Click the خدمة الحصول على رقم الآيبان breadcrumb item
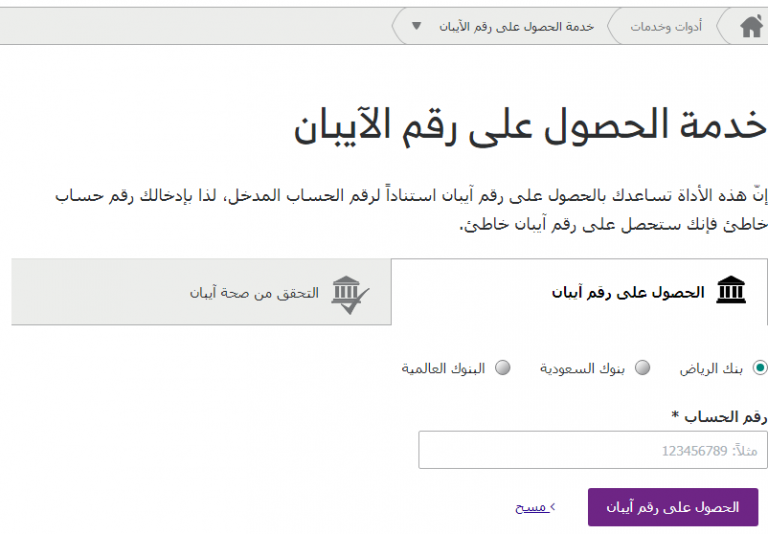 [x=516, y=26]
